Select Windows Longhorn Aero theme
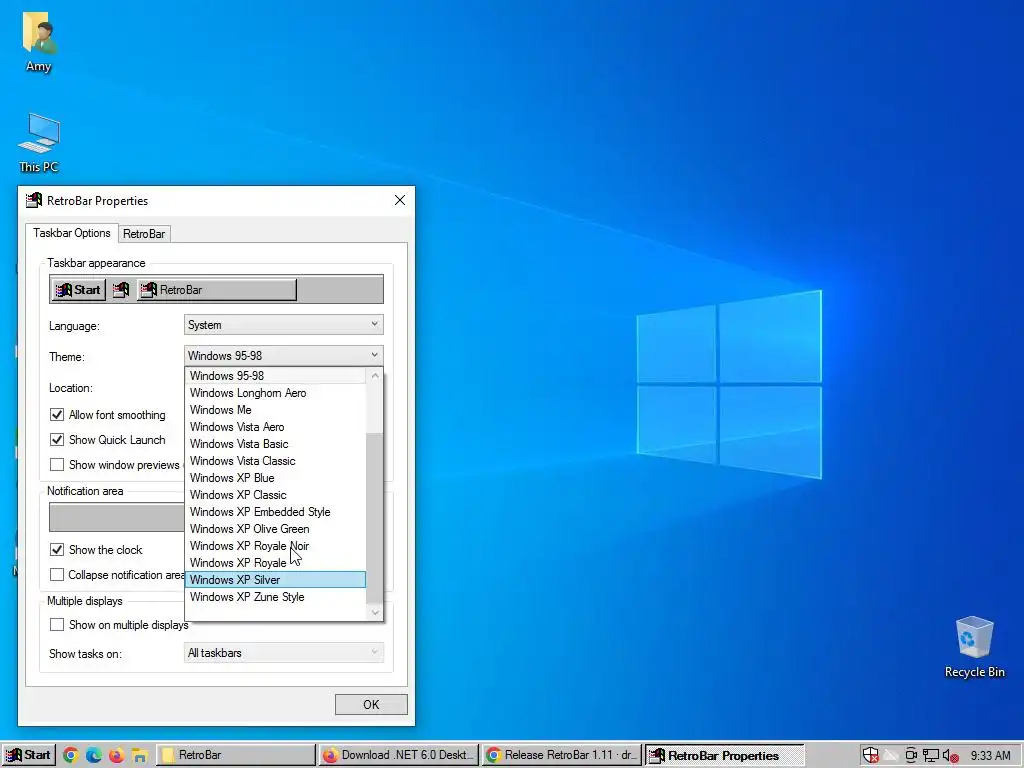Screen dimensions: 1024x768 (276, 392)
